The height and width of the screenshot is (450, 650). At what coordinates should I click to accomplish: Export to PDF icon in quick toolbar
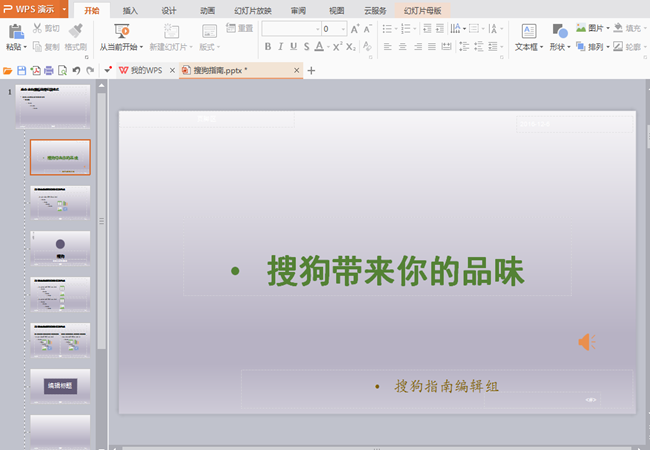click(x=35, y=71)
